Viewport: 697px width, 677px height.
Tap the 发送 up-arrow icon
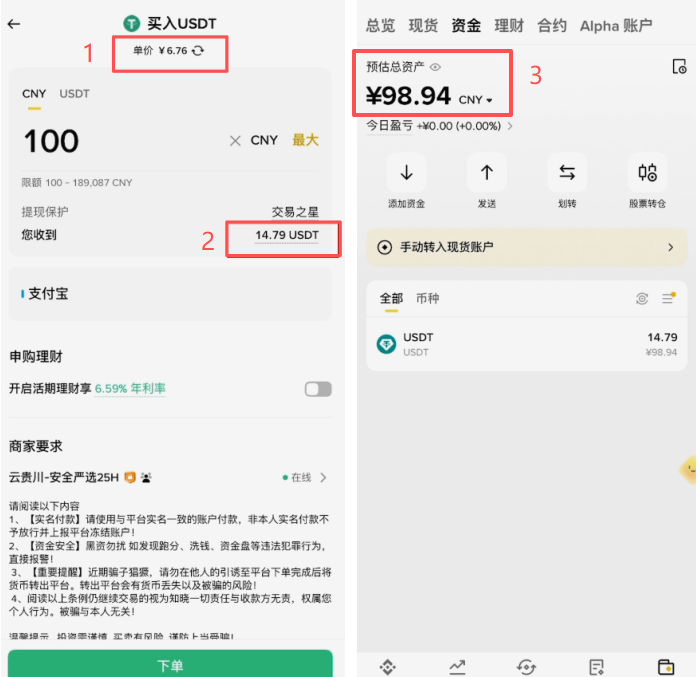tap(487, 172)
